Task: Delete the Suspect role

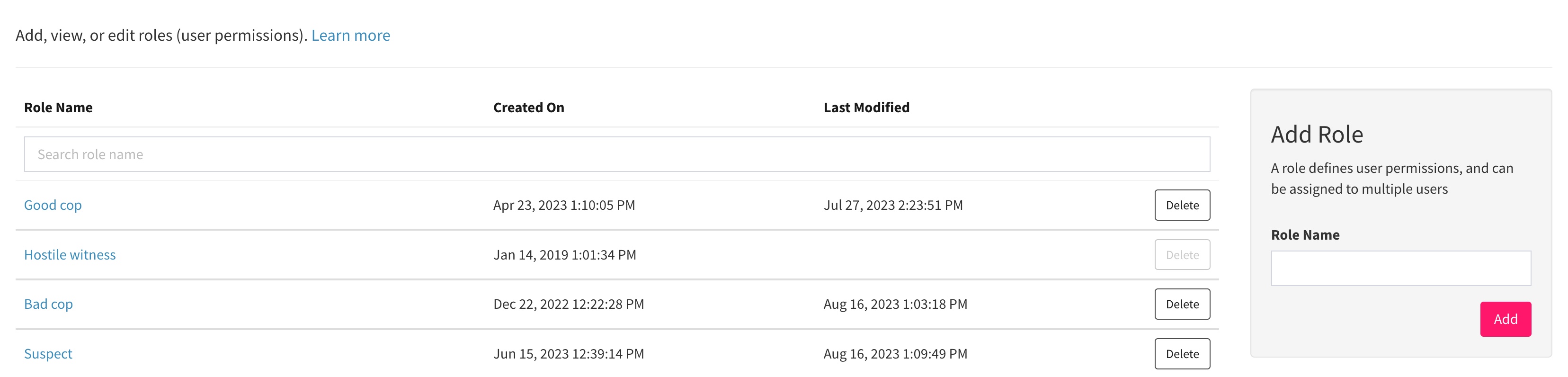Action: click(1182, 354)
